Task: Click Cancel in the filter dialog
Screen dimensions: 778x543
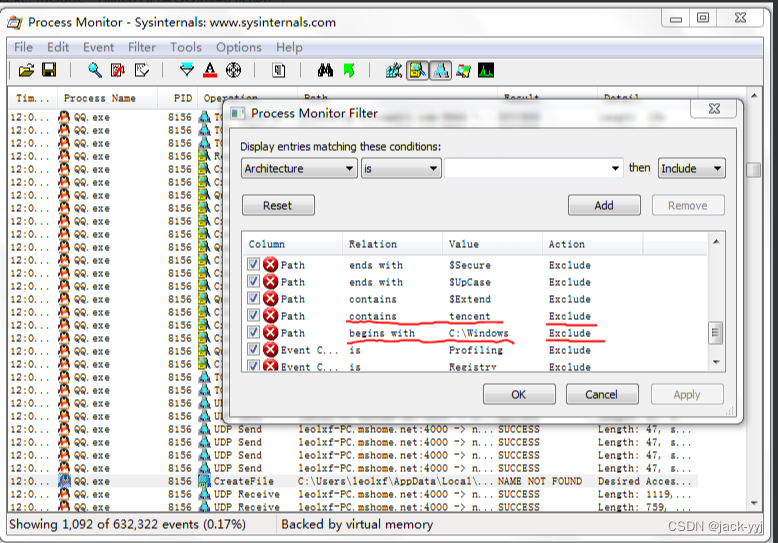Action: tap(602, 394)
